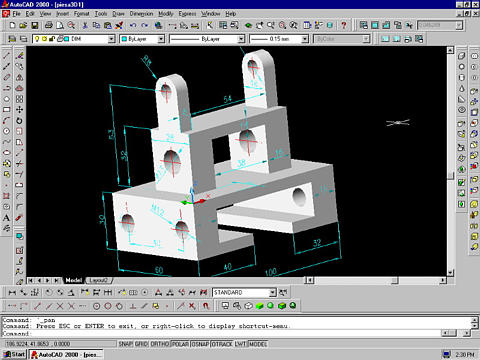Toggle SNAP mode in status bar
This screenshot has height=360, width=480.
click(125, 344)
